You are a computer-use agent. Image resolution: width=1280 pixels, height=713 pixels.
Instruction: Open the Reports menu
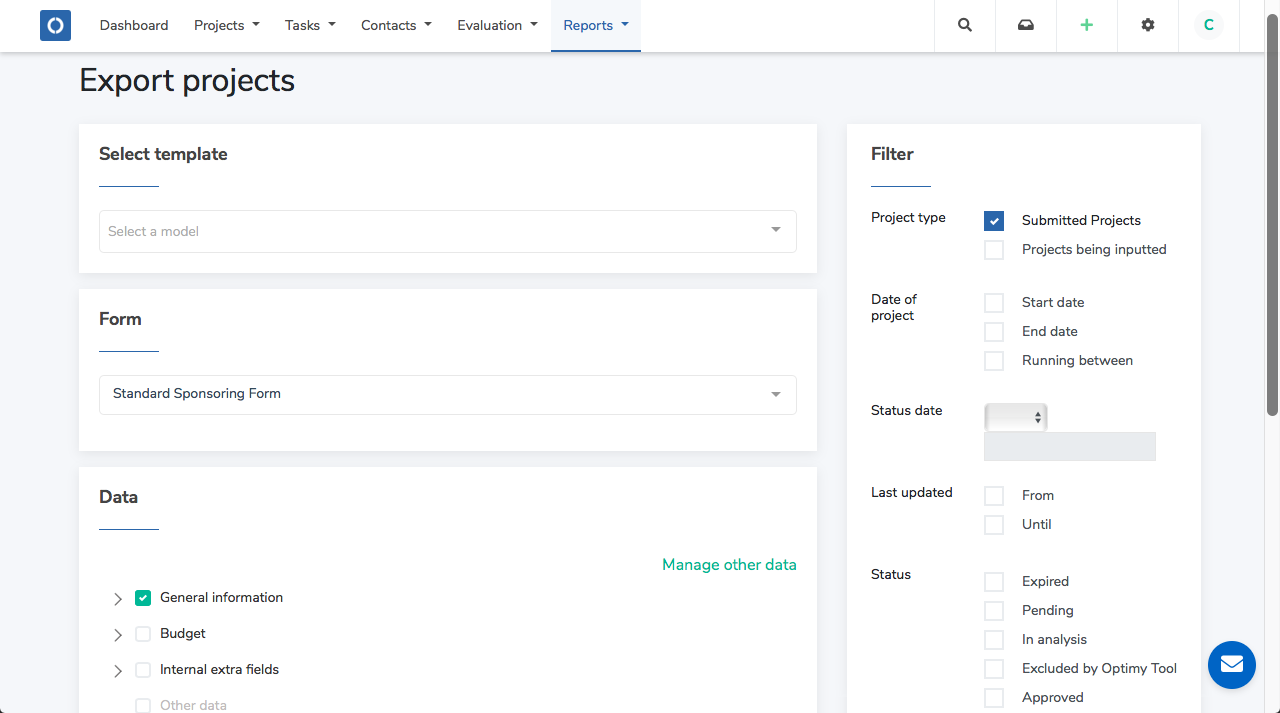(x=596, y=25)
